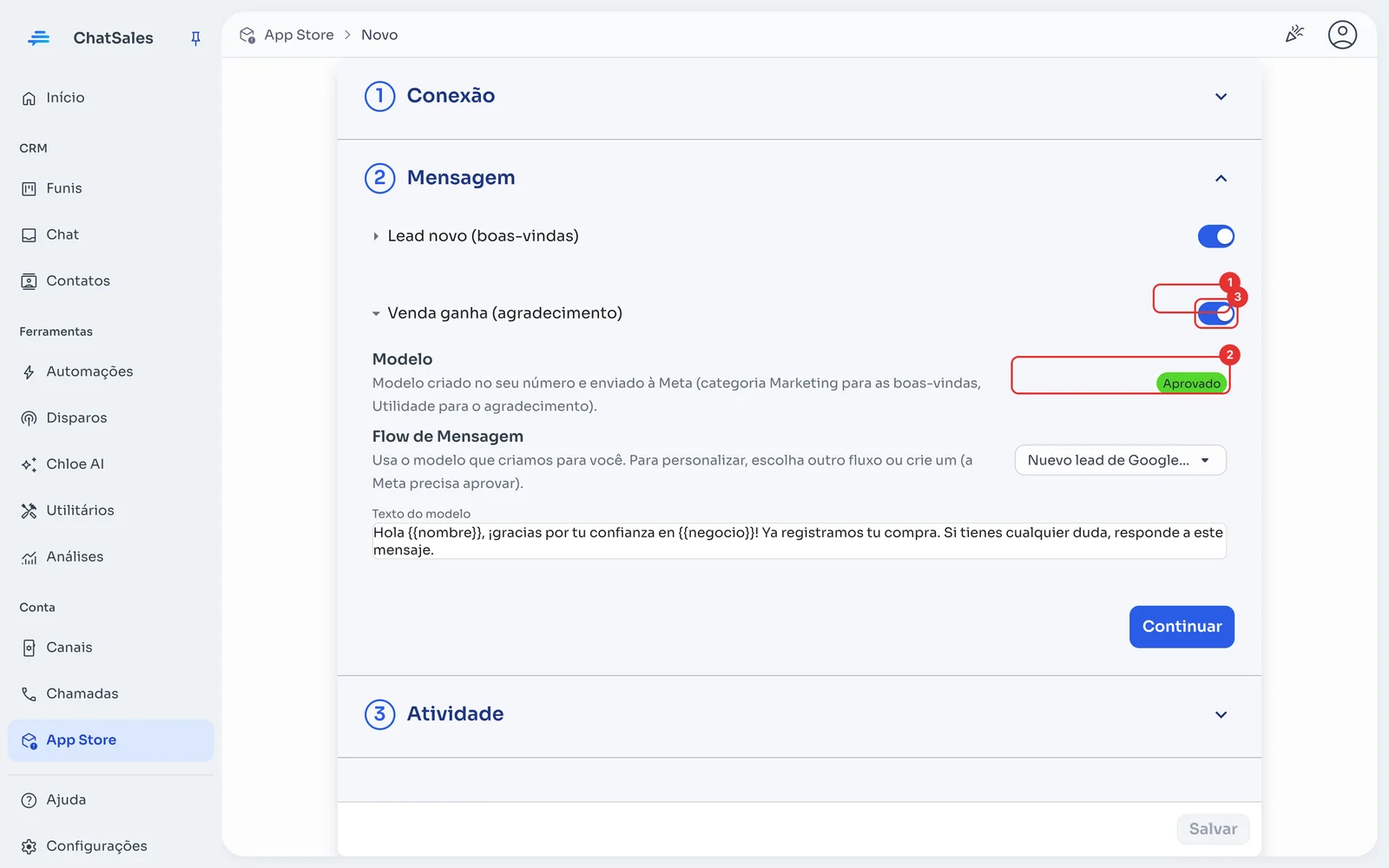Open the Nuevo lead de Google dropdown
The width and height of the screenshot is (1389, 868).
point(1120,460)
